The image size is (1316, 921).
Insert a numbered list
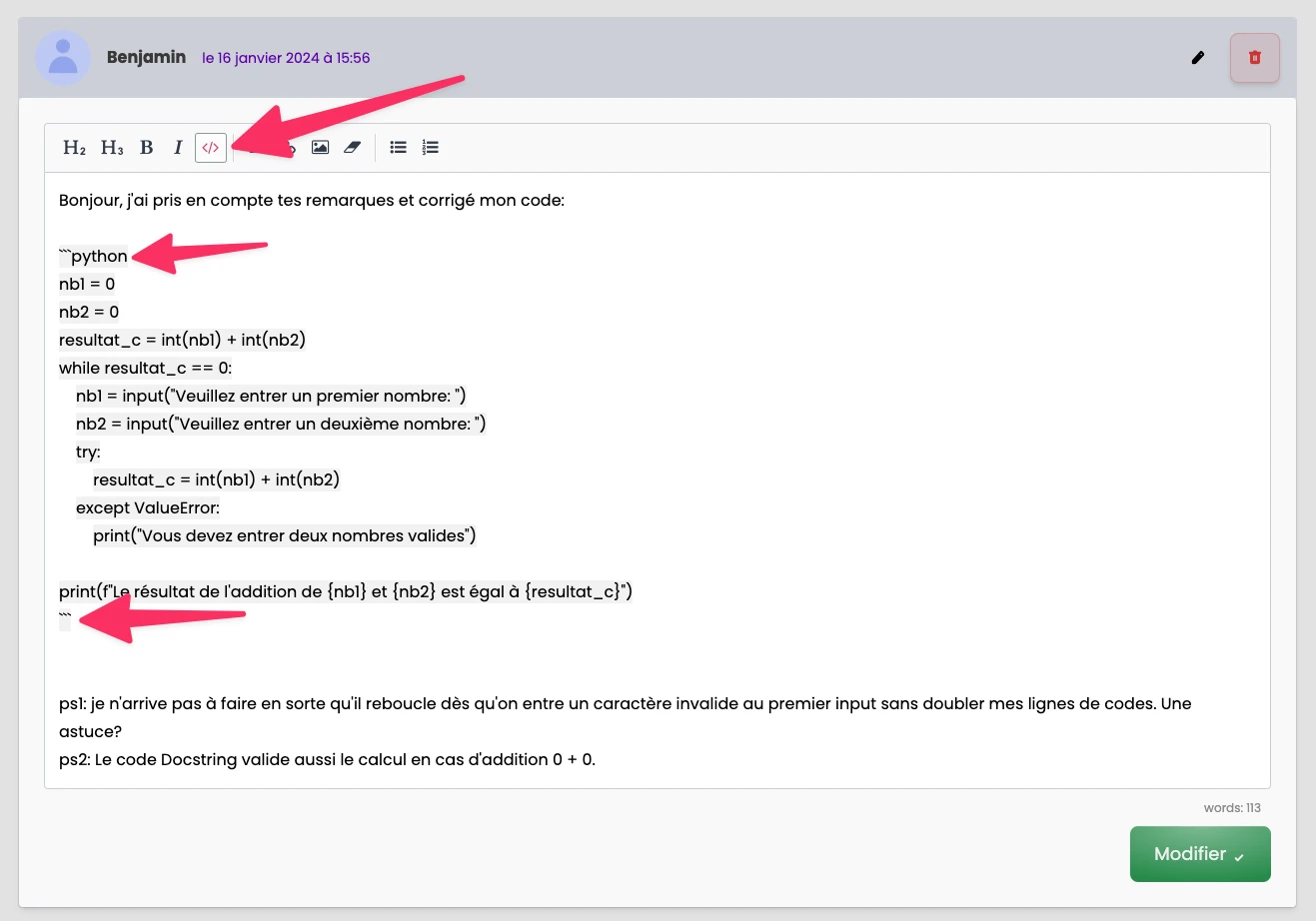(x=430, y=148)
